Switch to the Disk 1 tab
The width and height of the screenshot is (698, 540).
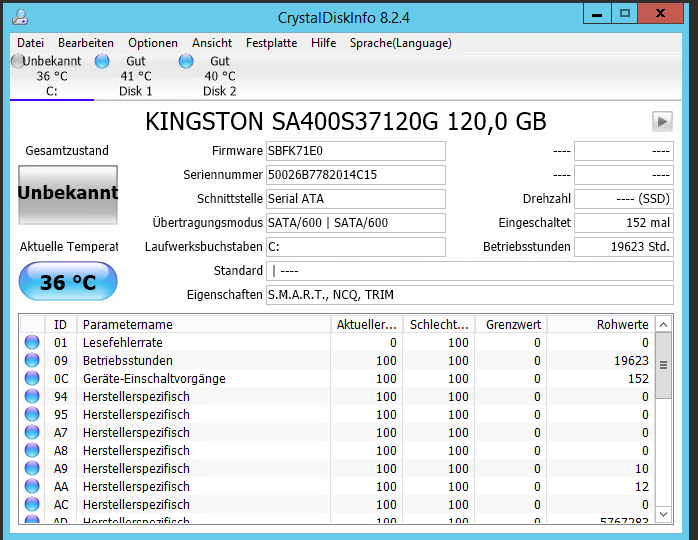136,76
